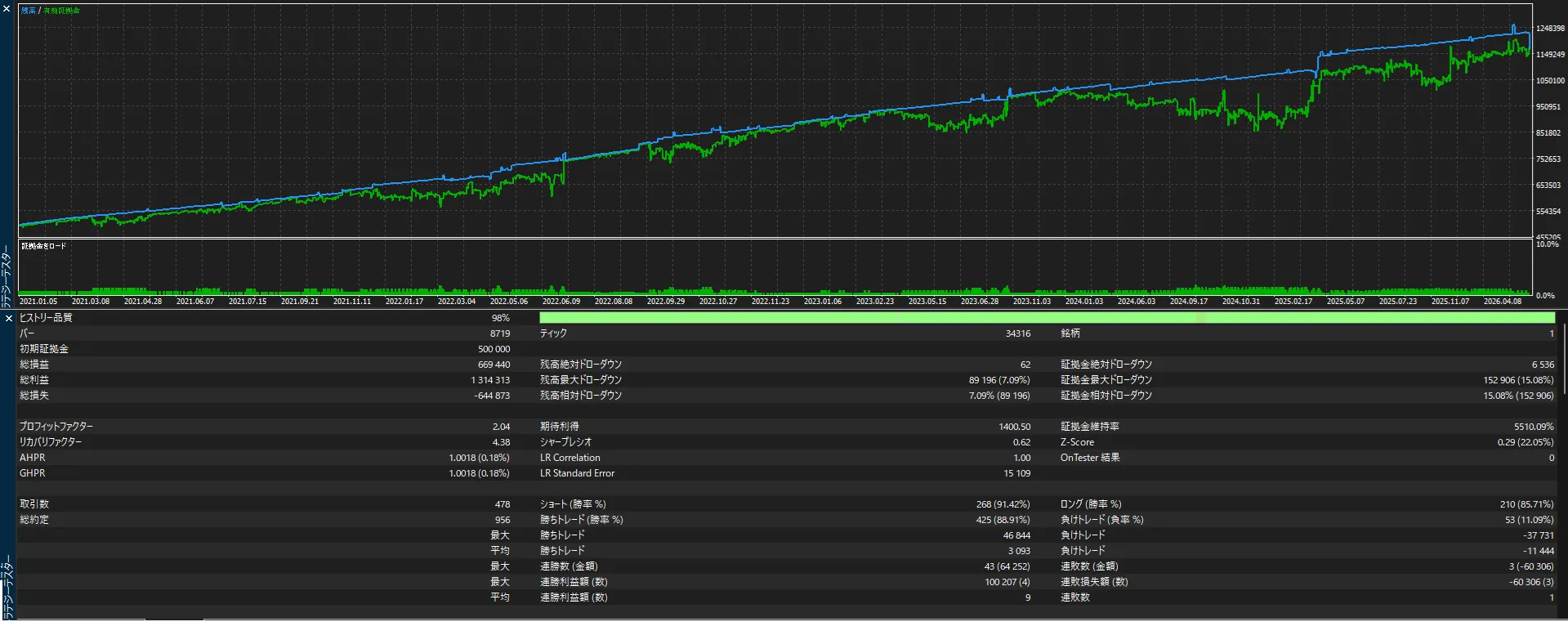1568x622 pixels.
Task: Select the 証拠金をロード sub-chart label
Action: coord(43,246)
